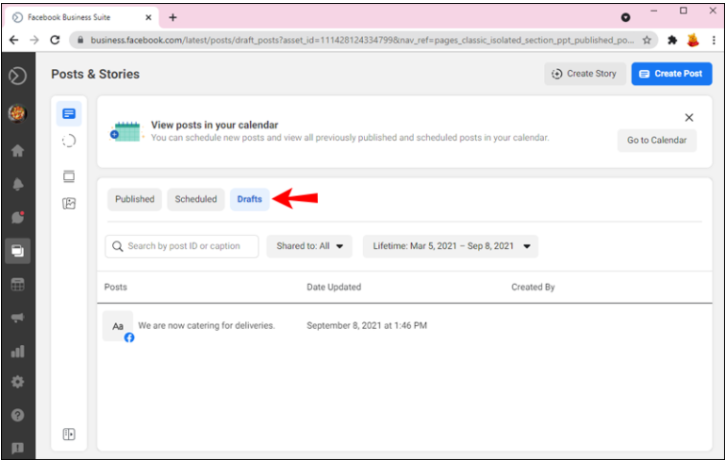Toggle the collapse panel icon at bottom
Screen dimensions: 728x461
point(69,434)
